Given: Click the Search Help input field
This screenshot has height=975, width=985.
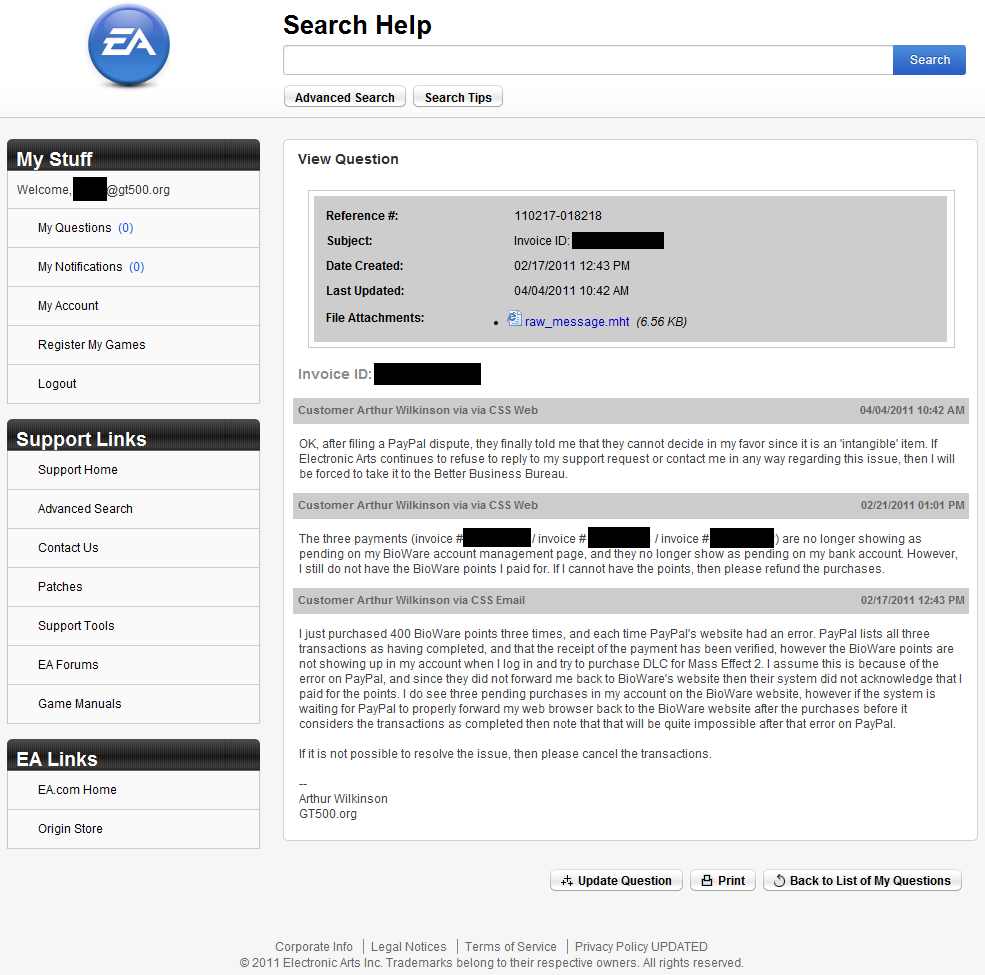Looking at the screenshot, I should pos(587,60).
